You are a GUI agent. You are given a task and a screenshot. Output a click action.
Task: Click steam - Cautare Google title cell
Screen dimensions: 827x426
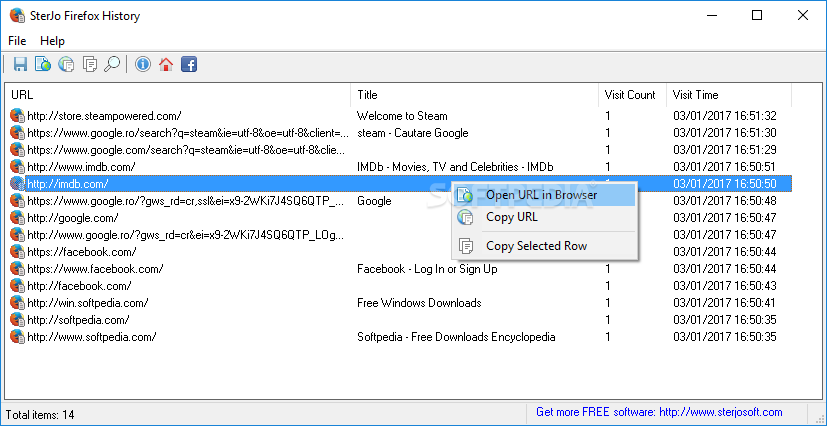[412, 133]
